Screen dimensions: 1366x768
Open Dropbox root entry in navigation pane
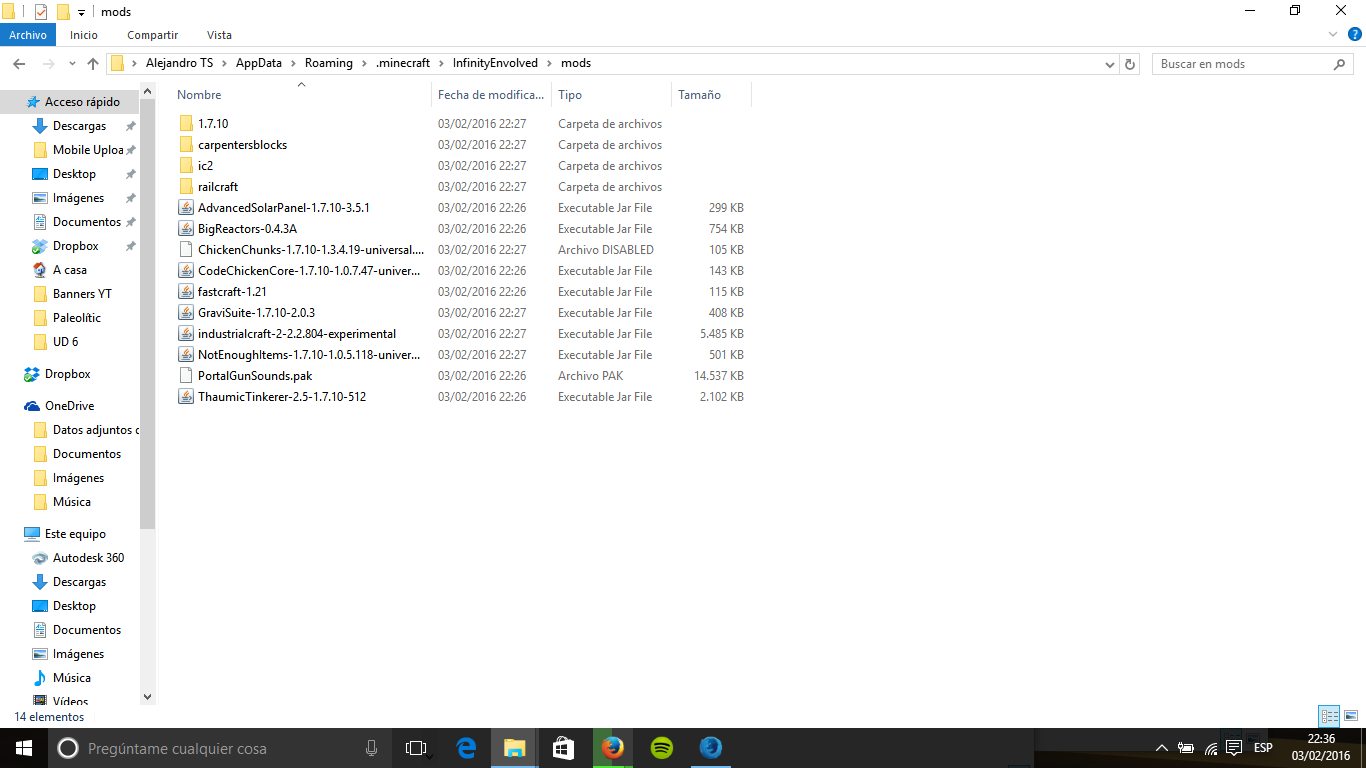tap(67, 374)
